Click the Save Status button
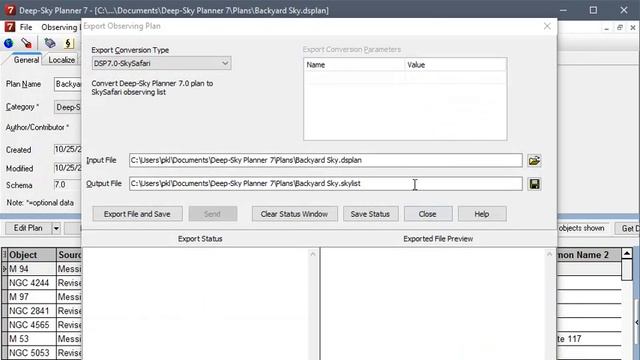Viewport: 640px width, 360px height. pos(370,214)
